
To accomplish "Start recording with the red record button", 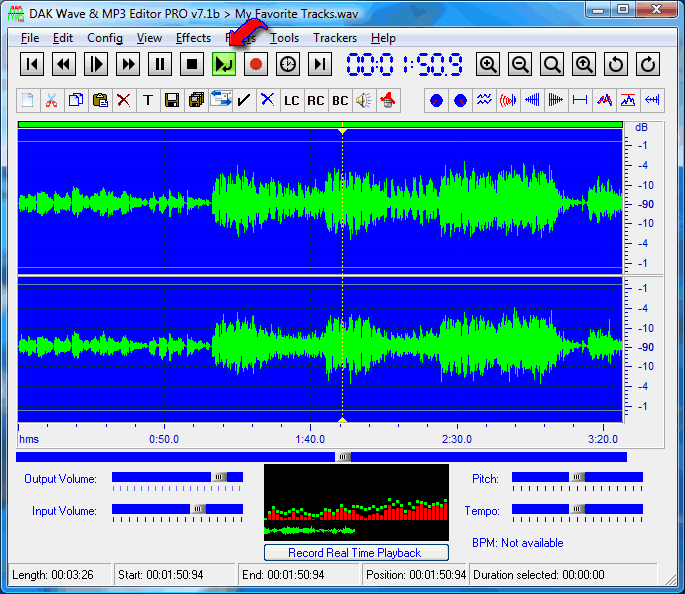I will (x=256, y=64).
